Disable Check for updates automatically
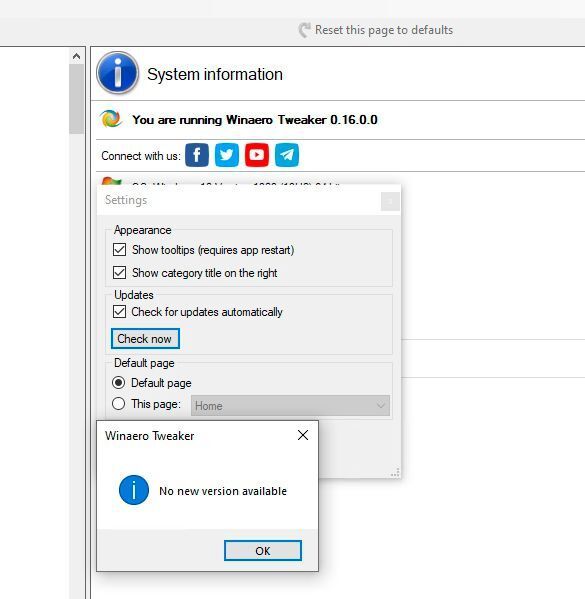 coord(119,312)
